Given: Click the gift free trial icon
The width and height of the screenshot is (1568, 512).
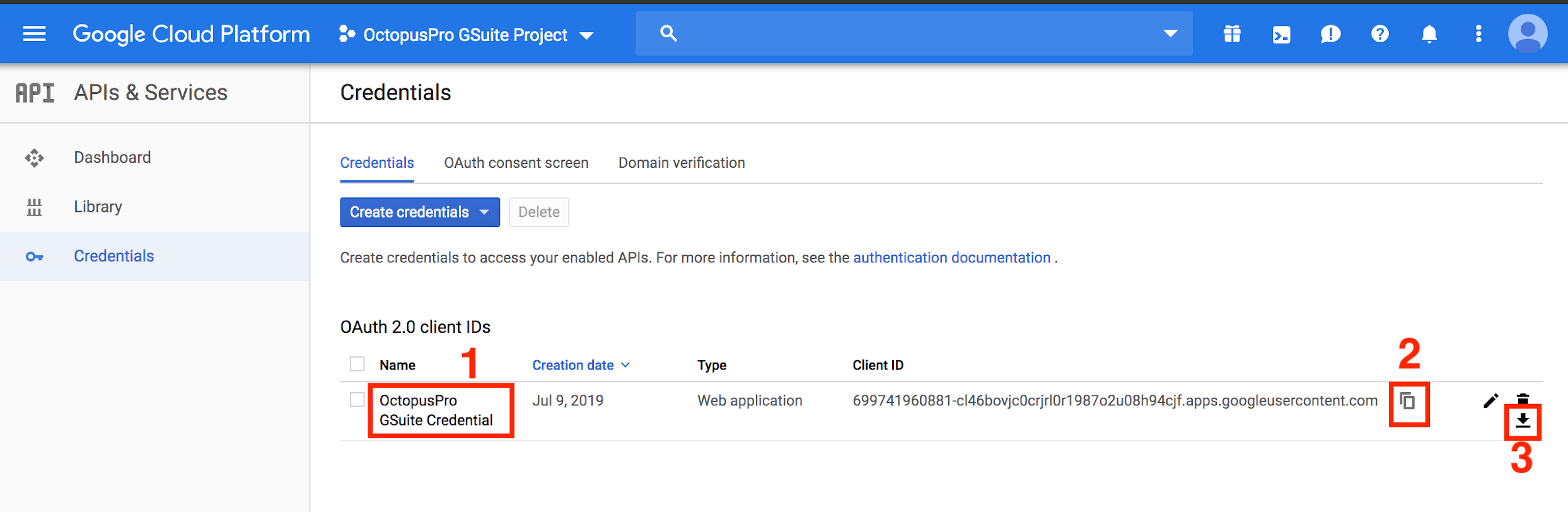Looking at the screenshot, I should [x=1232, y=34].
